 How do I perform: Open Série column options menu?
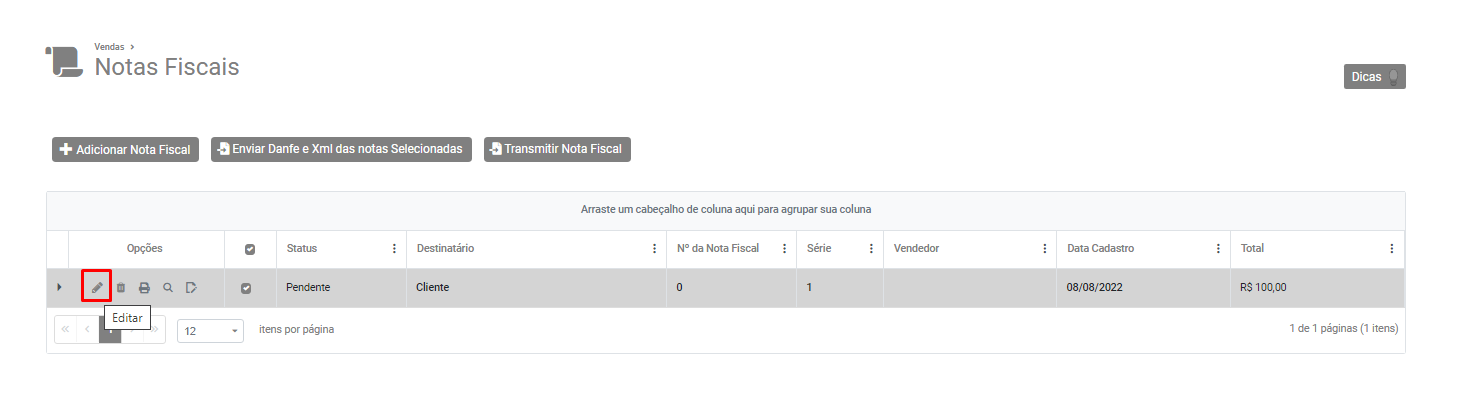click(x=871, y=249)
